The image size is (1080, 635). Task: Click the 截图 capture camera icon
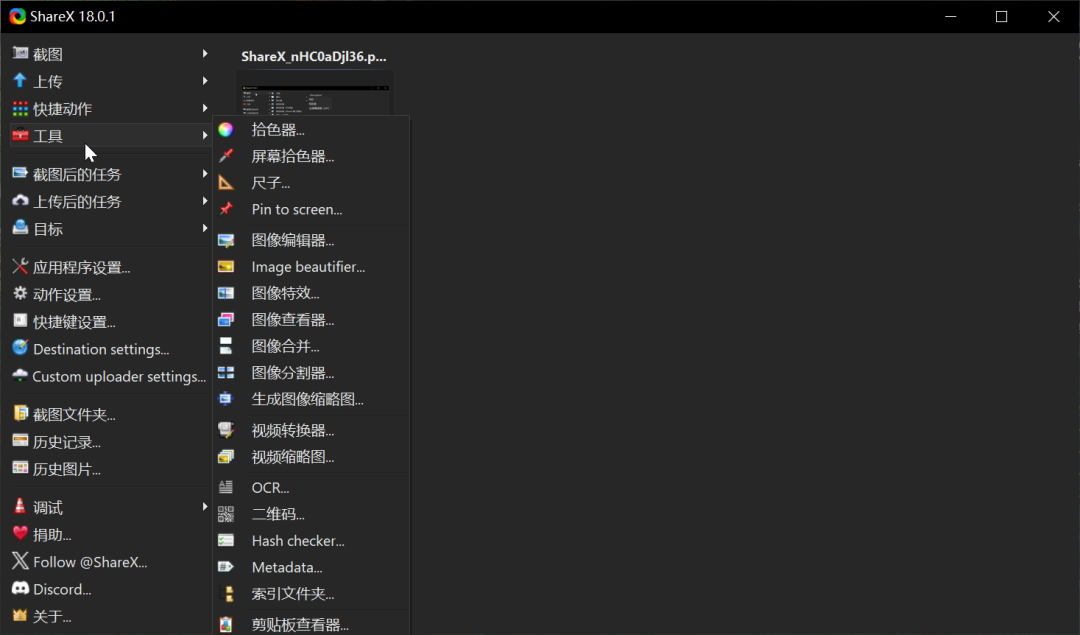coord(20,53)
